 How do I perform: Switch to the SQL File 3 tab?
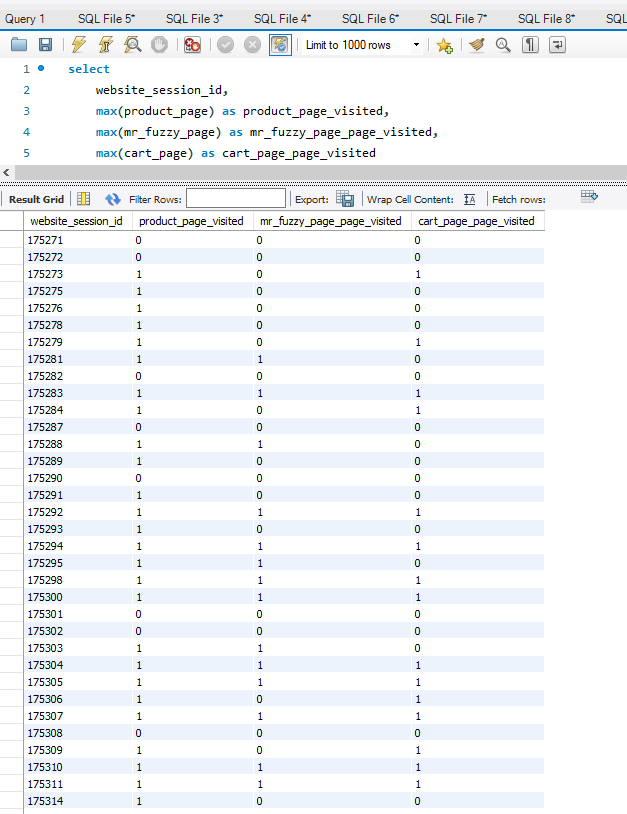[x=194, y=19]
